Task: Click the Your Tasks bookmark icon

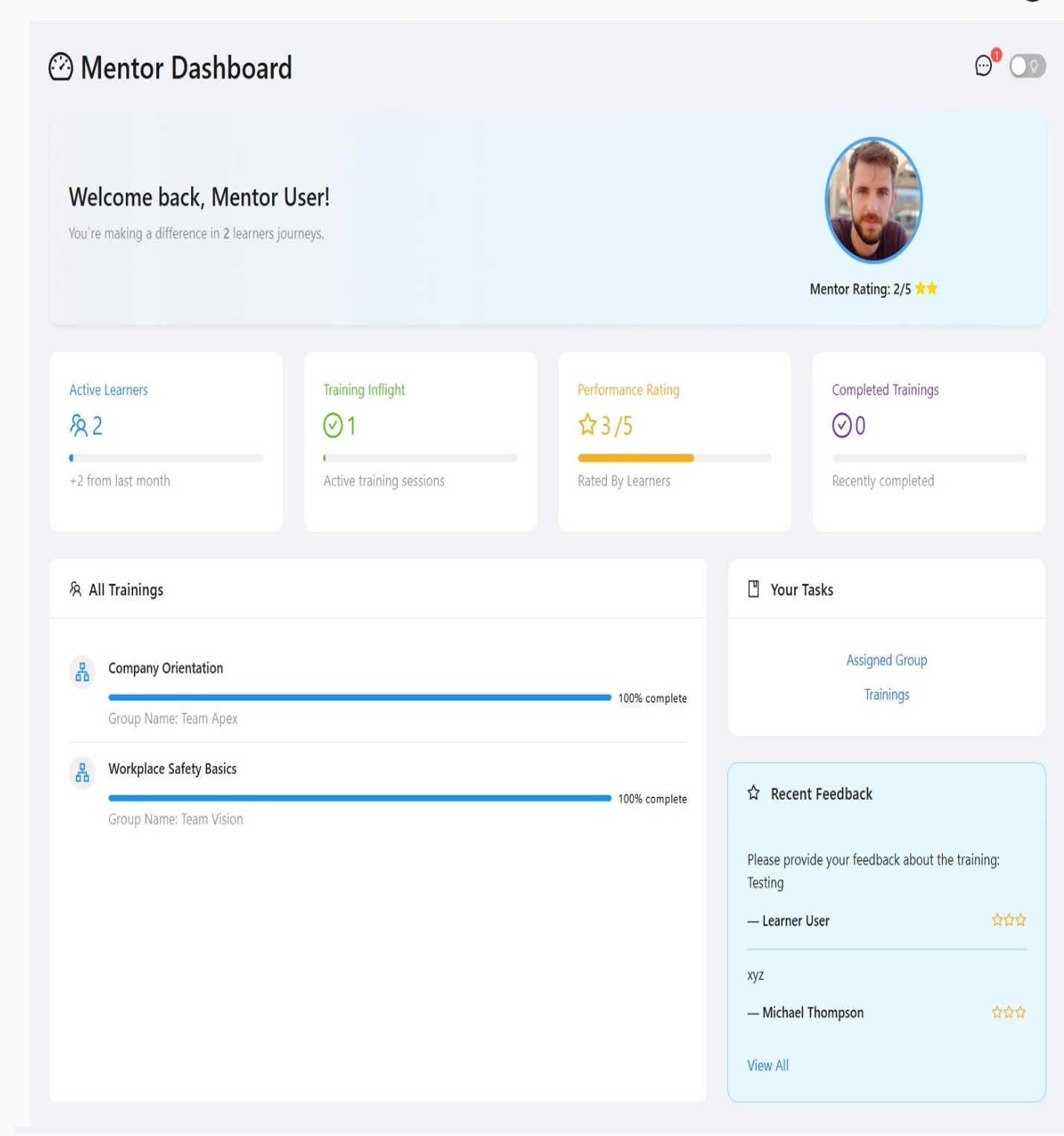Action: coord(753,589)
